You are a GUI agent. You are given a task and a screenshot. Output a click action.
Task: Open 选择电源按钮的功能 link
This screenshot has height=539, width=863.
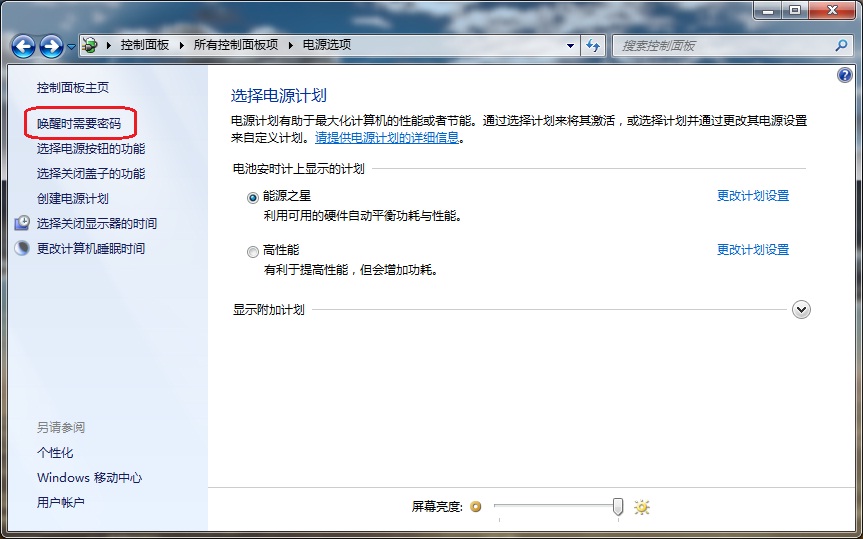coord(91,149)
